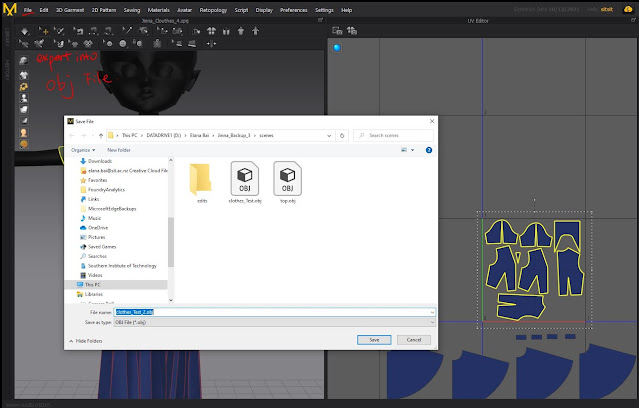Pop out the UV Editor with its corner icon
The height and width of the screenshot is (408, 639).
(x=633, y=20)
